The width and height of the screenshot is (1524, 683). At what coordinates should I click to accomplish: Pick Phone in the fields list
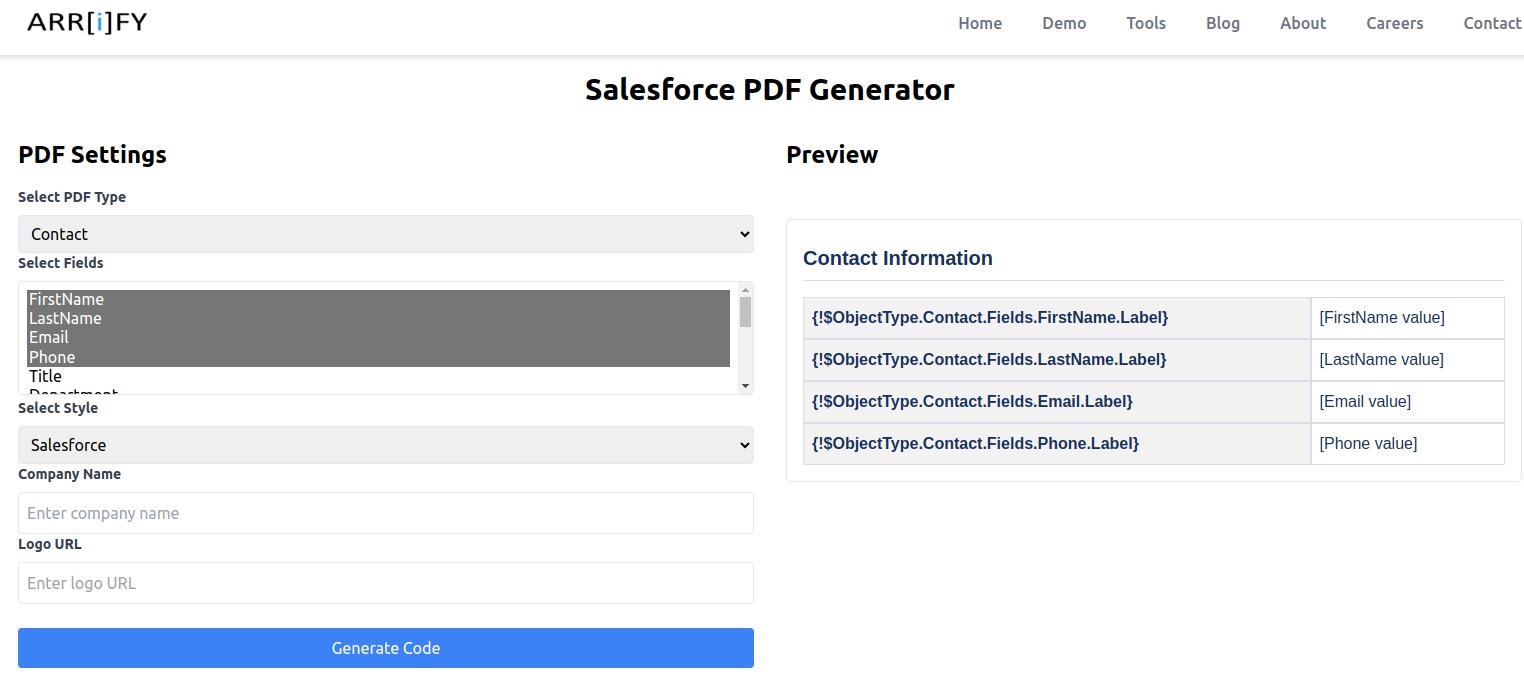pyautogui.click(x=52, y=357)
